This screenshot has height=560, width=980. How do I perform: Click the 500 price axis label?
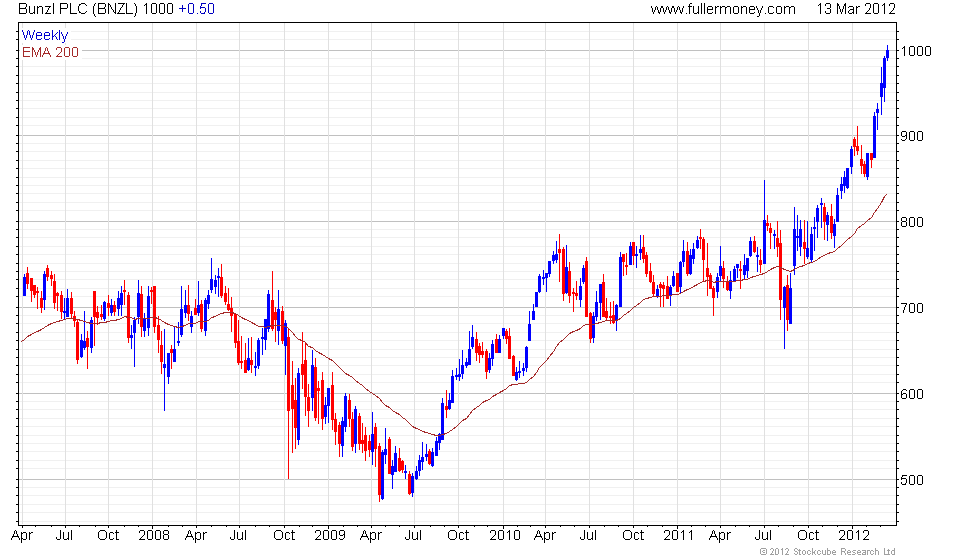click(x=912, y=481)
